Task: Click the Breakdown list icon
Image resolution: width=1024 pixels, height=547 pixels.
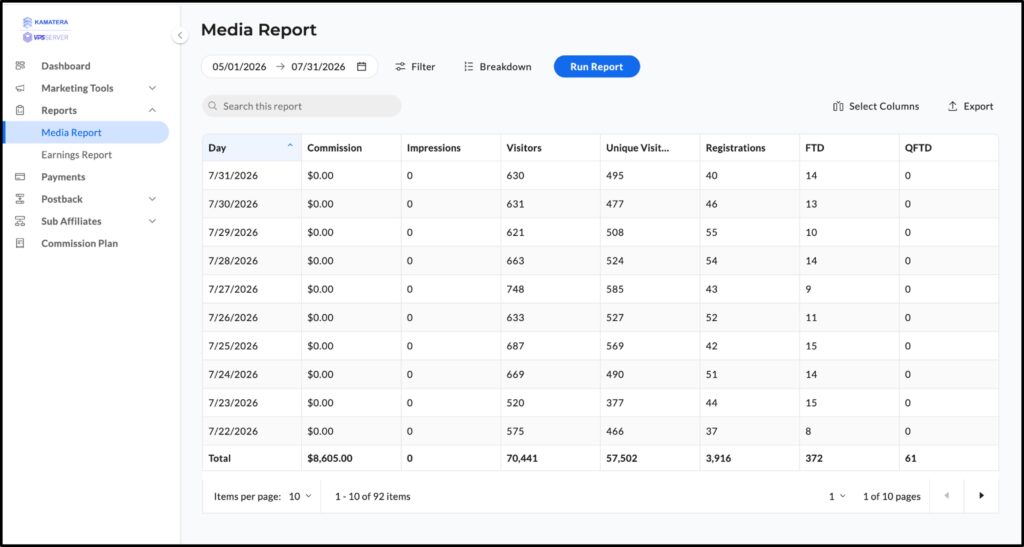Action: [468, 67]
